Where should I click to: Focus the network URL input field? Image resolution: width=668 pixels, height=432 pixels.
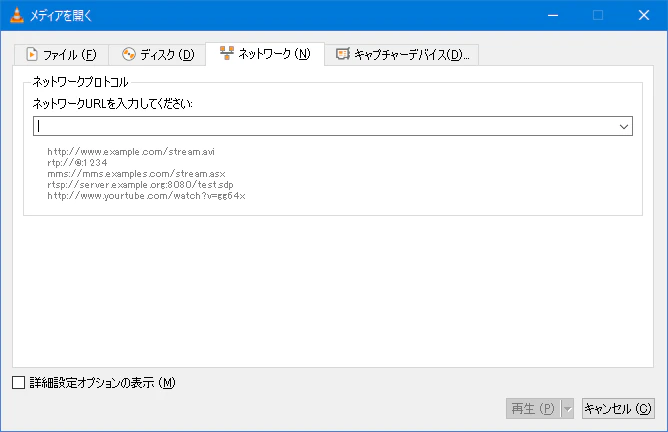(333, 126)
